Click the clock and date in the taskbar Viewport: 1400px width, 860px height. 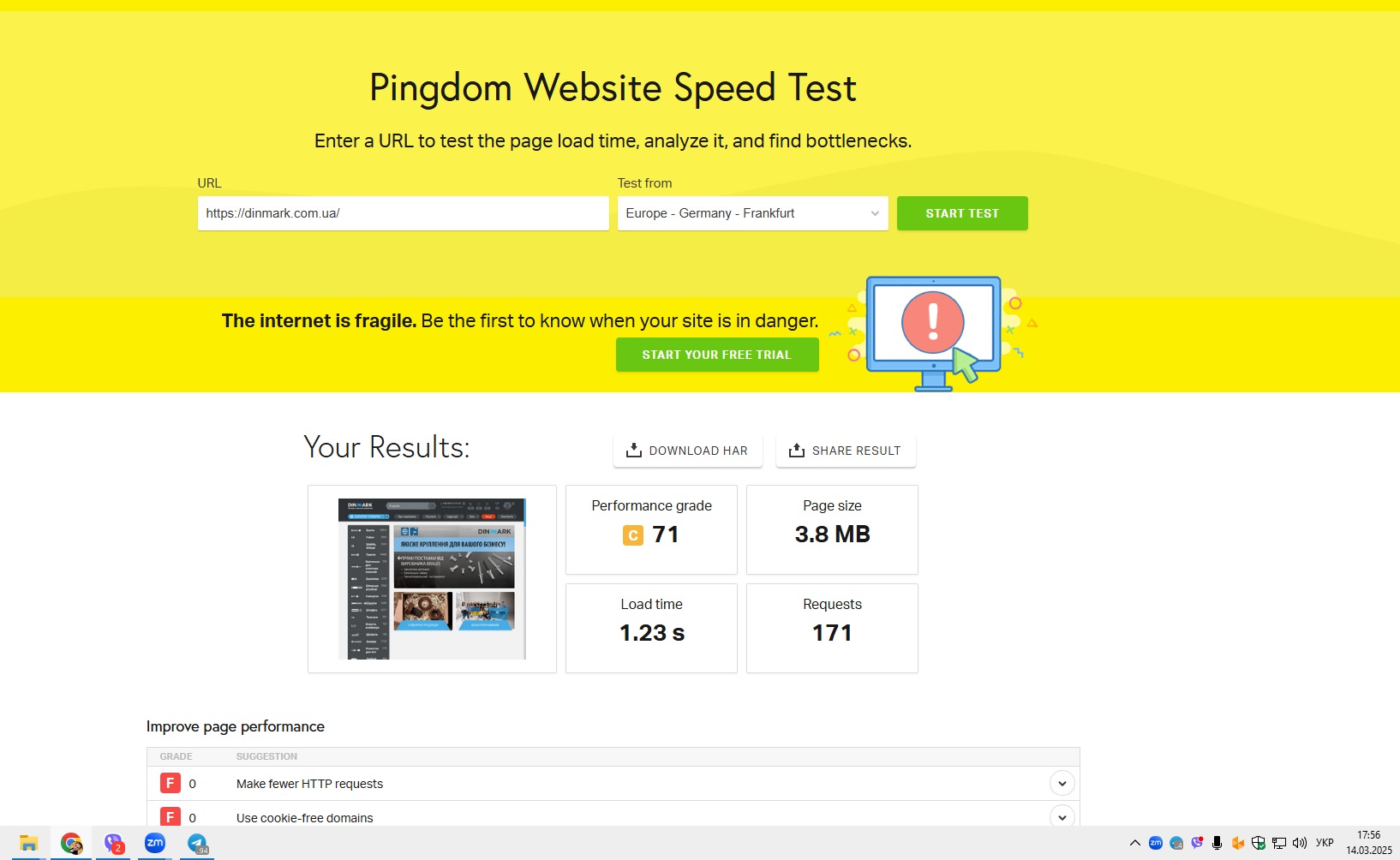click(x=1368, y=843)
